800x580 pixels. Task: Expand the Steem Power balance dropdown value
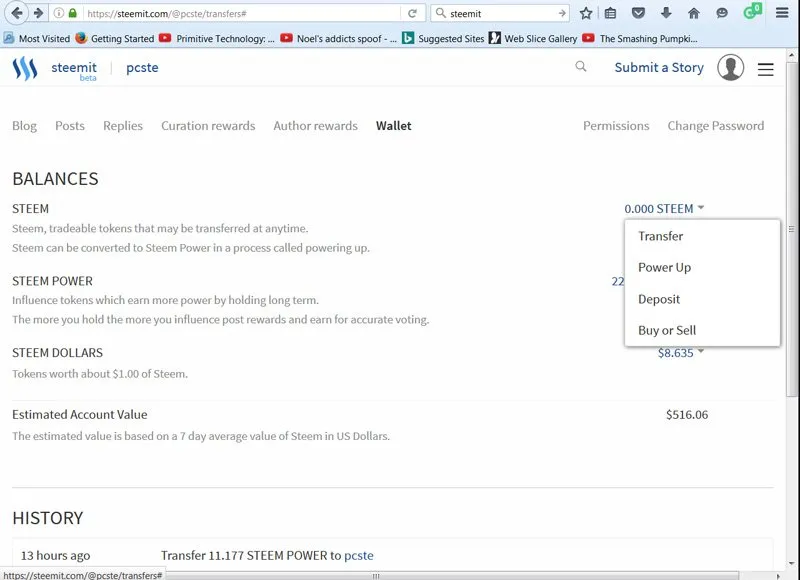[618, 281]
